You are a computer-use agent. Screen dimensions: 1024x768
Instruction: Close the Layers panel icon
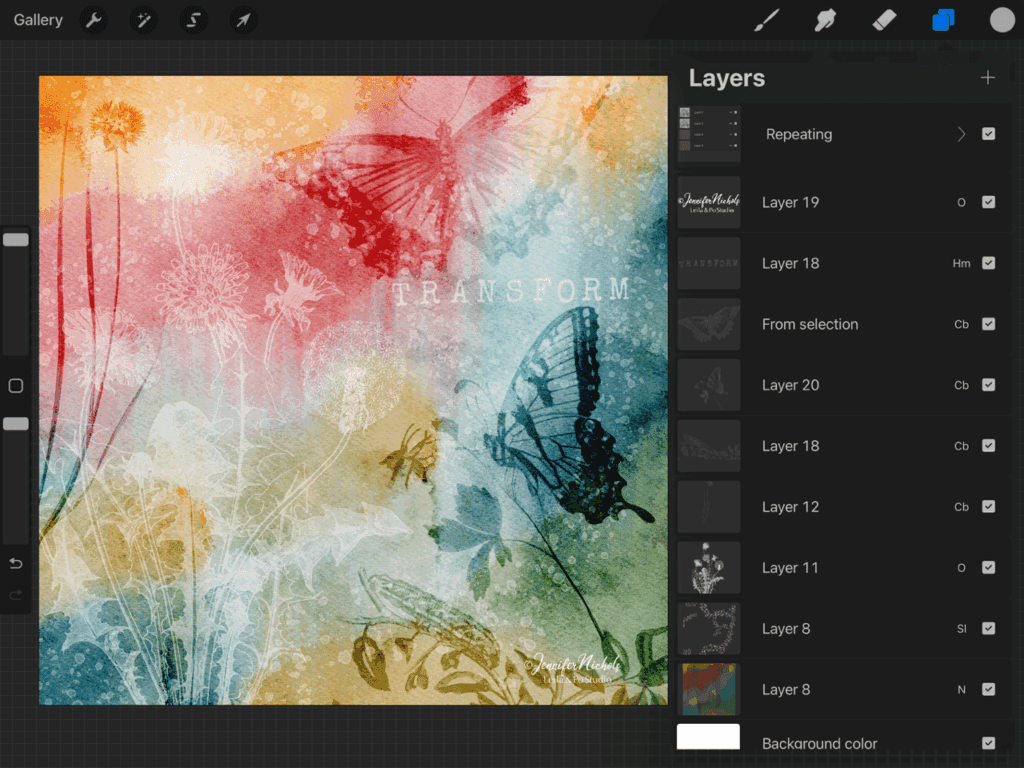(943, 20)
